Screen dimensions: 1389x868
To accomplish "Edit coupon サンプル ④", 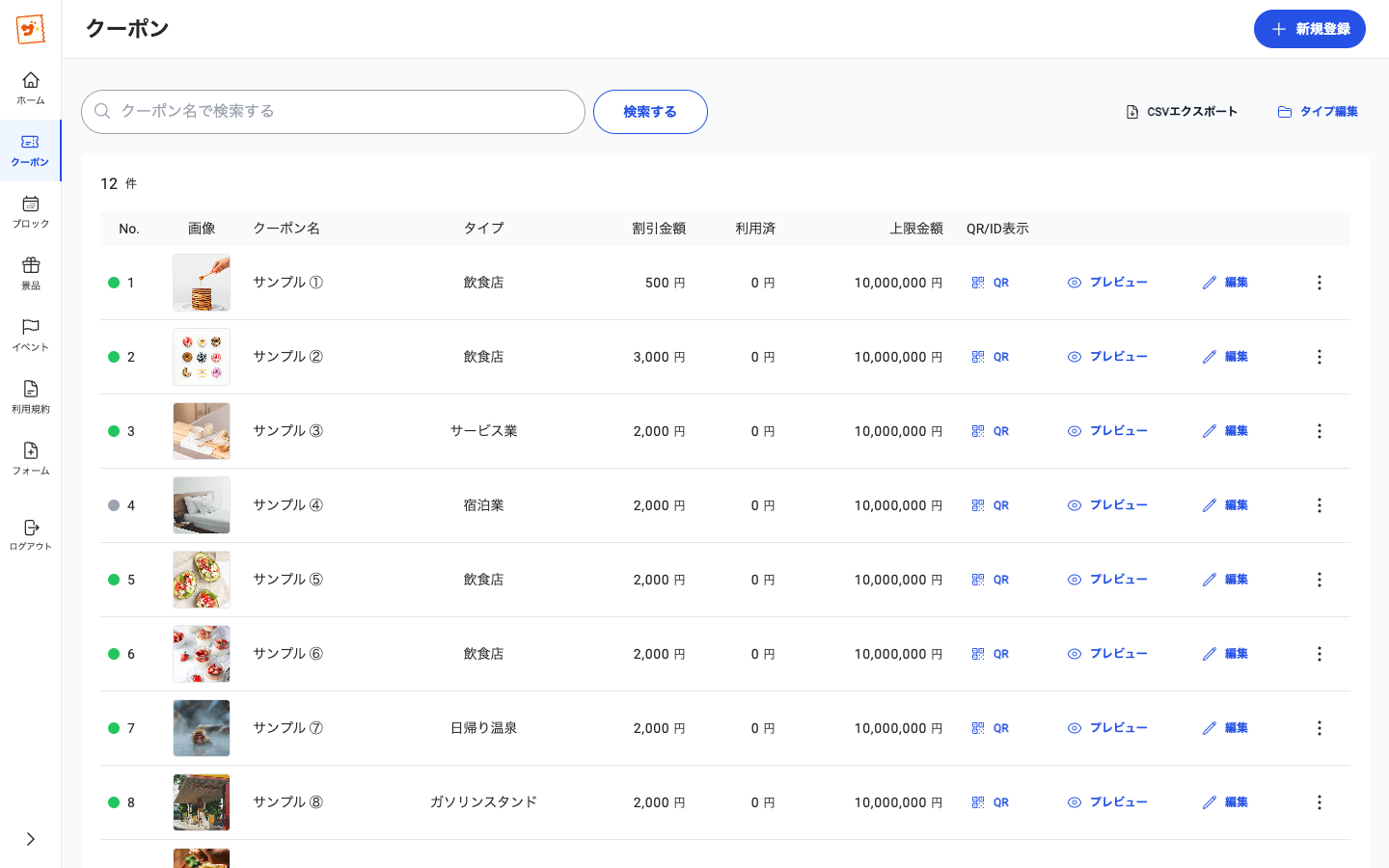I will click(x=1225, y=505).
